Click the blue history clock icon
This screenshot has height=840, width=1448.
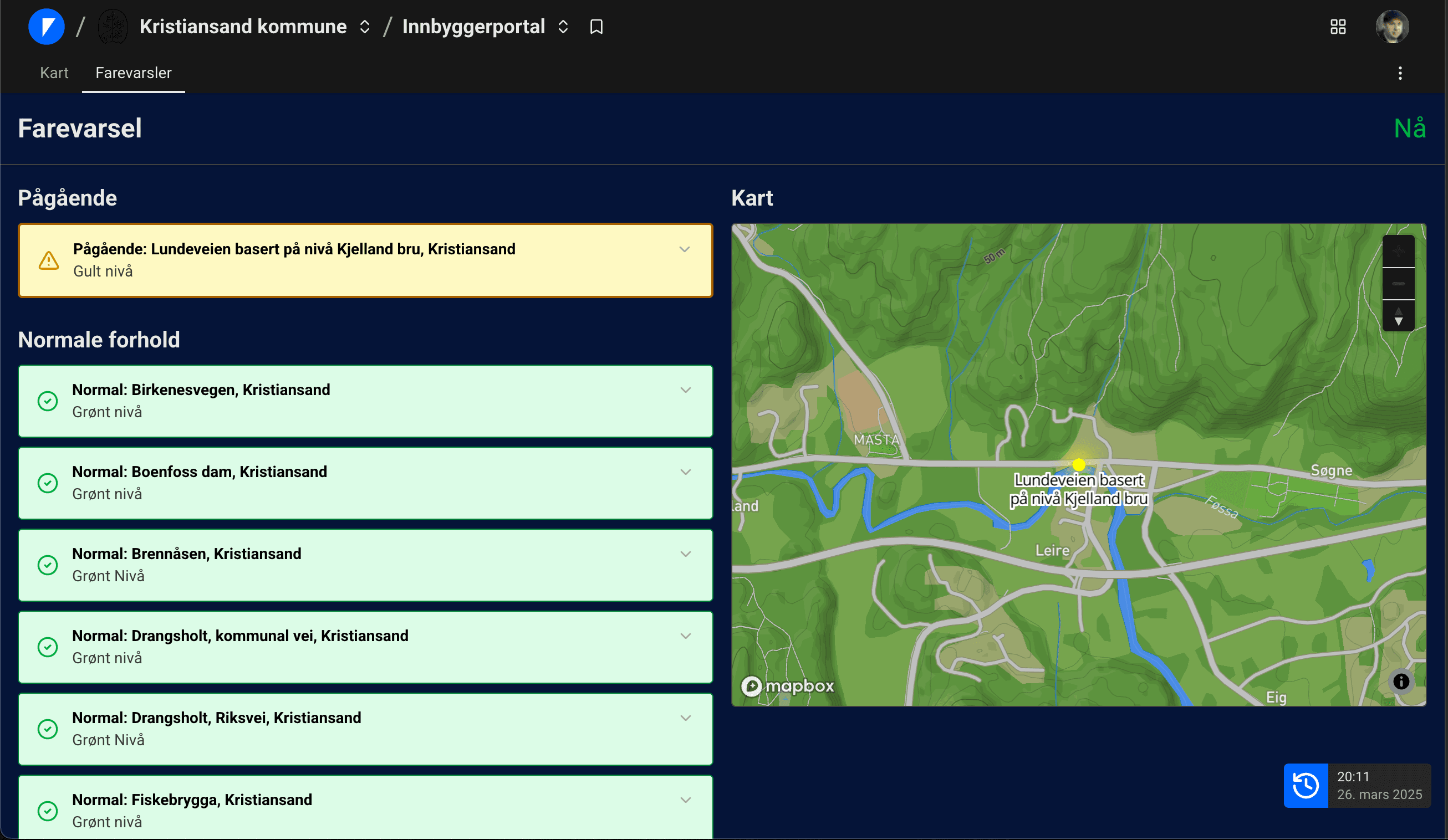(1306, 786)
